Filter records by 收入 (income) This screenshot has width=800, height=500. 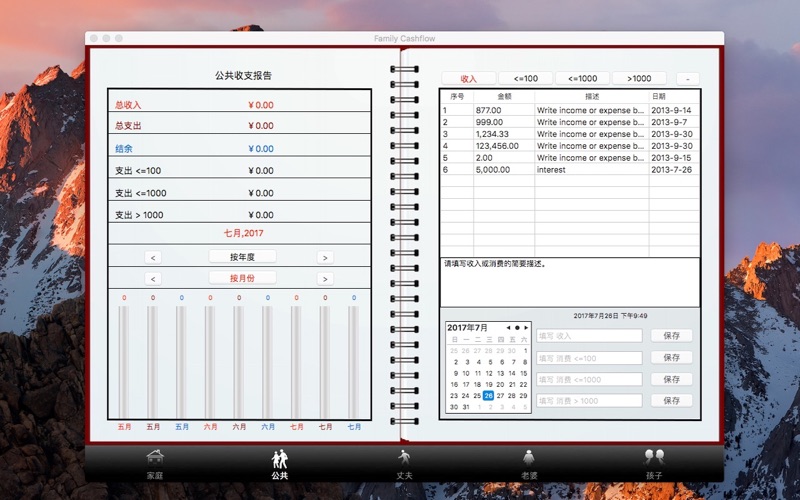[469, 78]
